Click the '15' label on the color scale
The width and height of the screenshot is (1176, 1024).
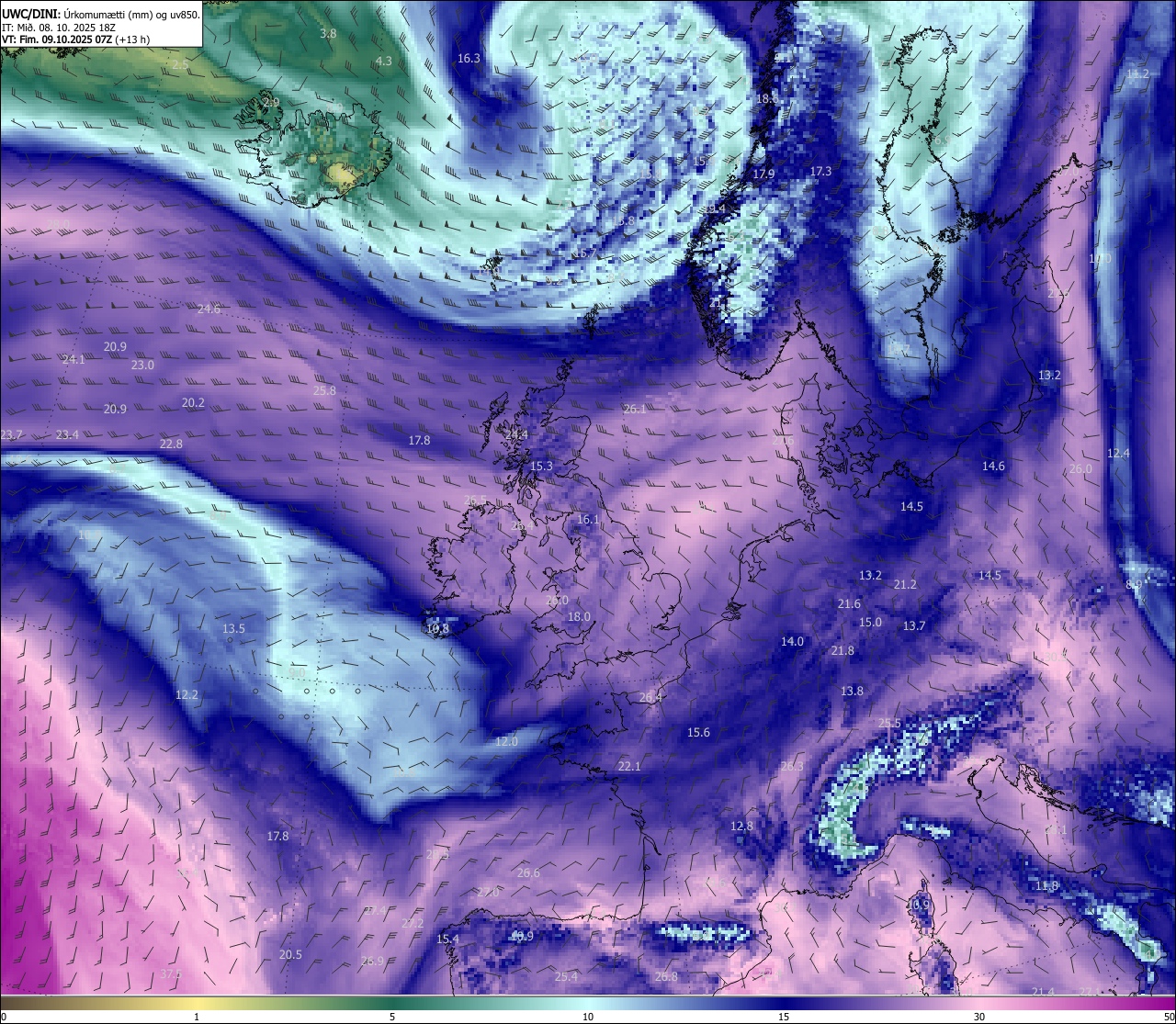(x=783, y=1017)
